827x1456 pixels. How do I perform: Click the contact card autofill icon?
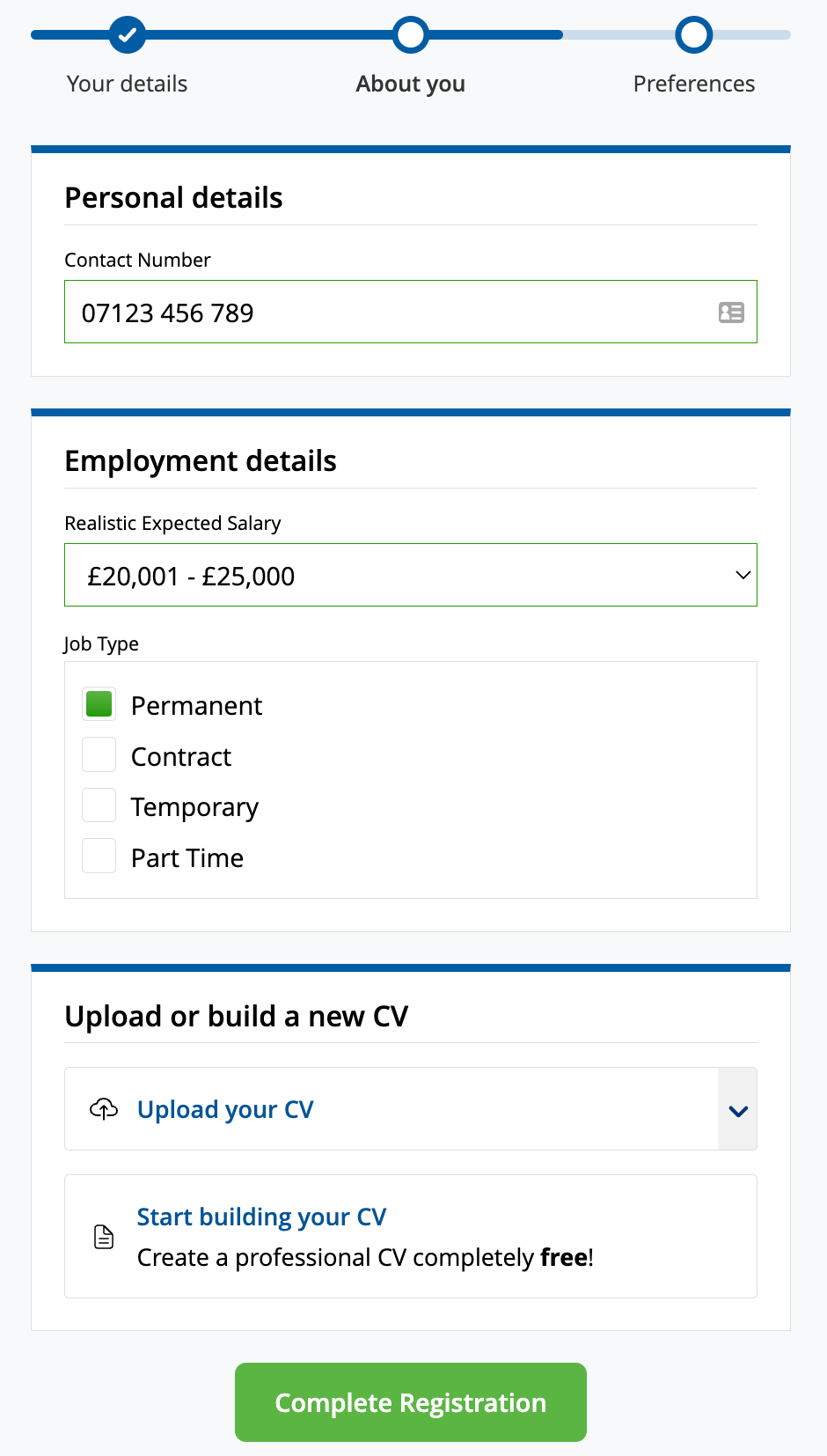point(731,313)
